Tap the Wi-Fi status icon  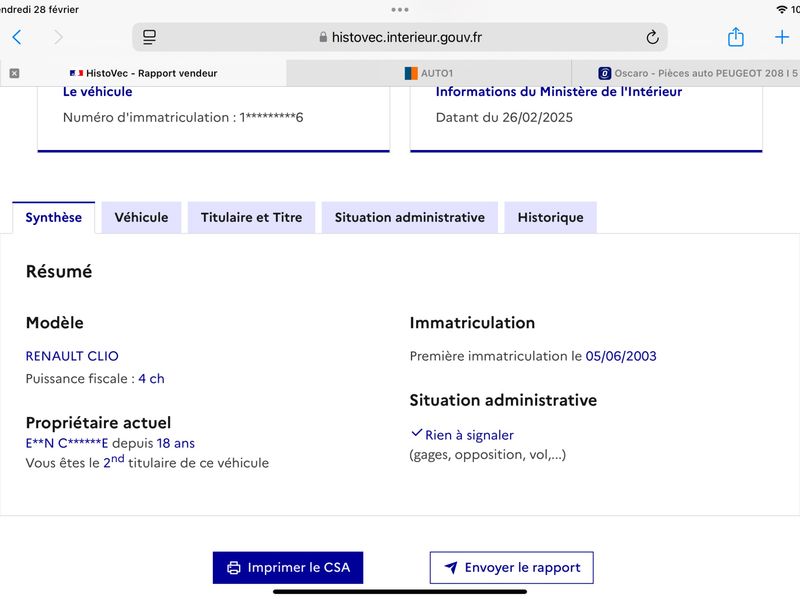781,9
